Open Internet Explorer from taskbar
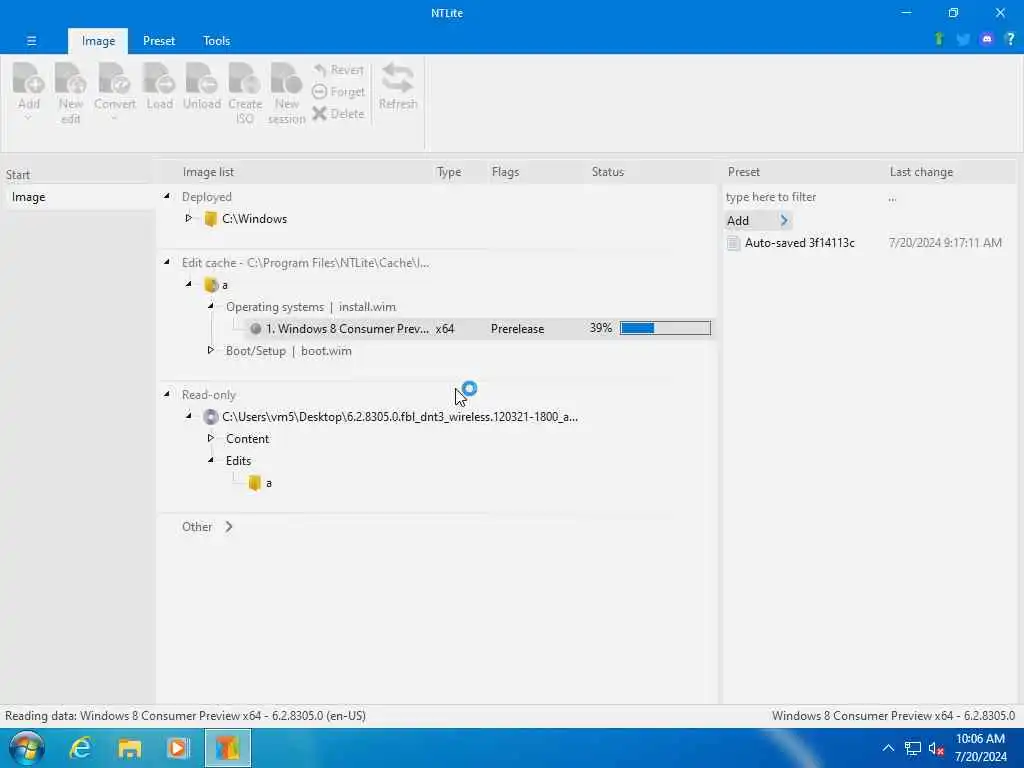Screen dimensions: 1024x768 80,748
